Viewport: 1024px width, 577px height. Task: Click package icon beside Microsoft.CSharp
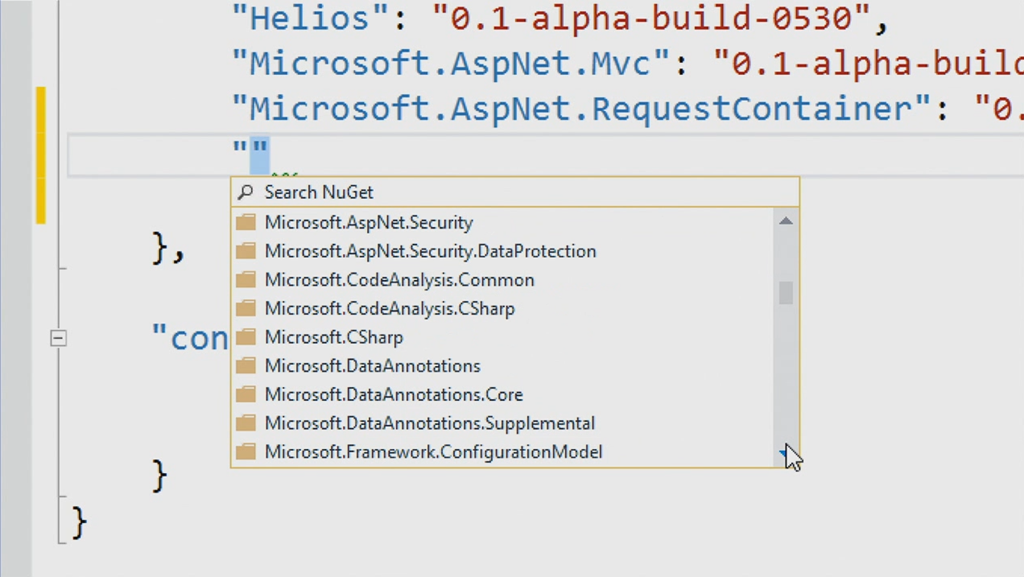tap(246, 337)
